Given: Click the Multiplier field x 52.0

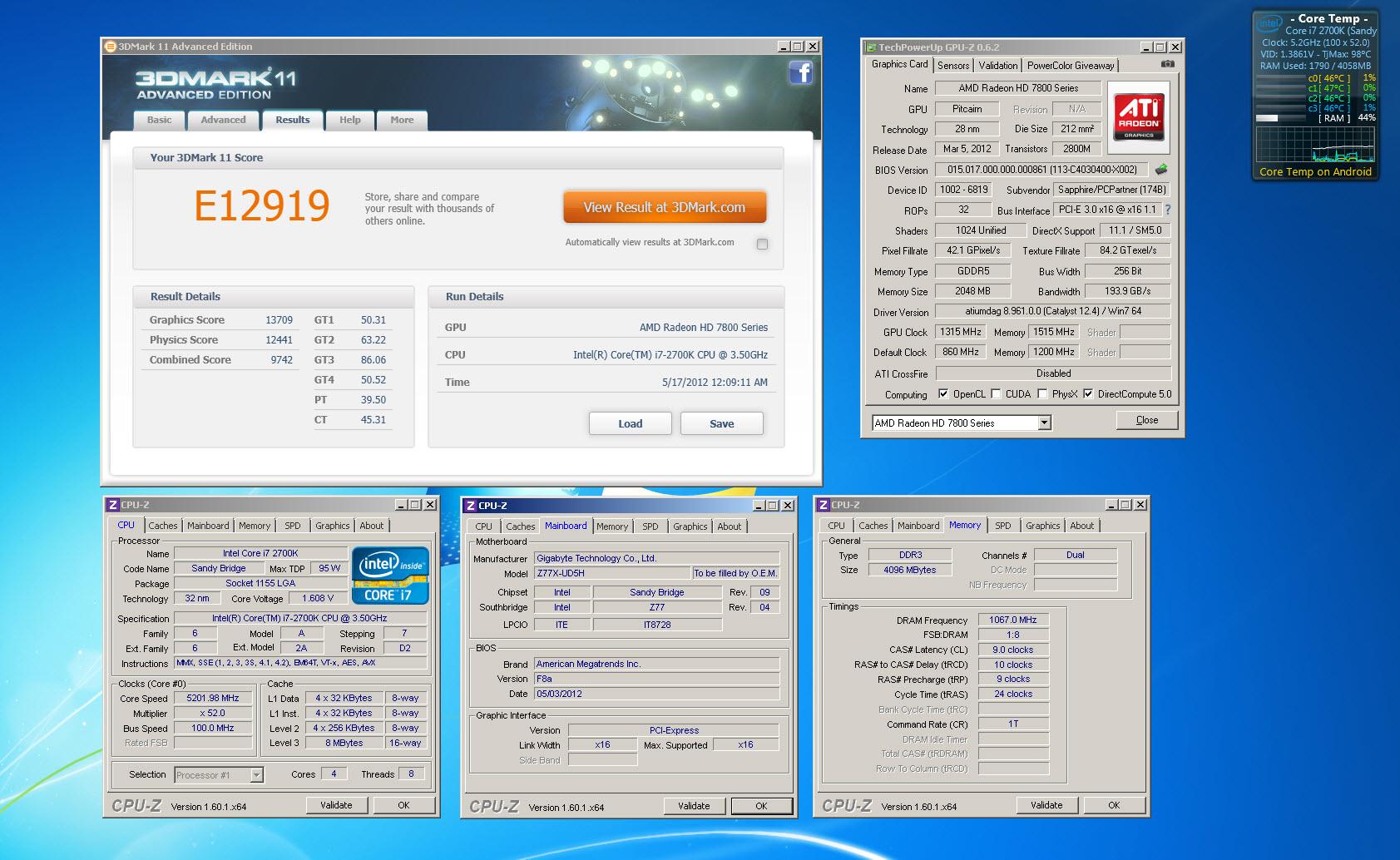Looking at the screenshot, I should click(213, 714).
